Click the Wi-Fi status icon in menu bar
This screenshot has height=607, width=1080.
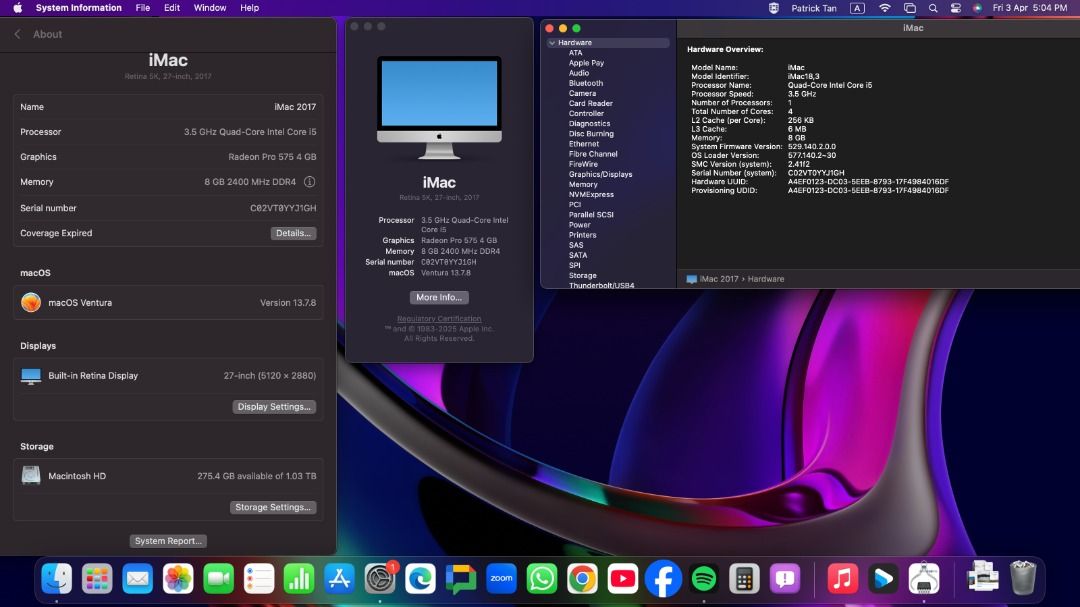[885, 8]
